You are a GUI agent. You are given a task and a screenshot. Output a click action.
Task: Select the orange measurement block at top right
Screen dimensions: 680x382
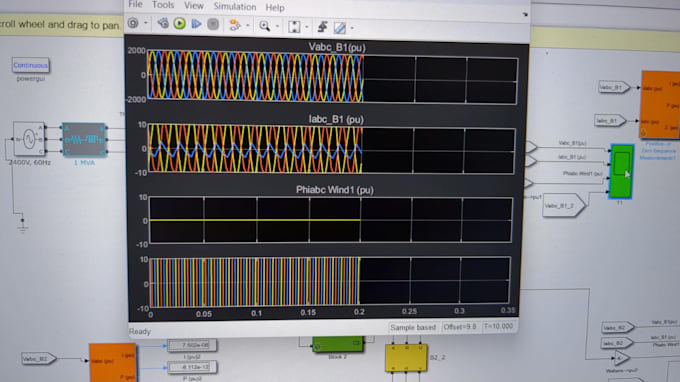coord(660,104)
